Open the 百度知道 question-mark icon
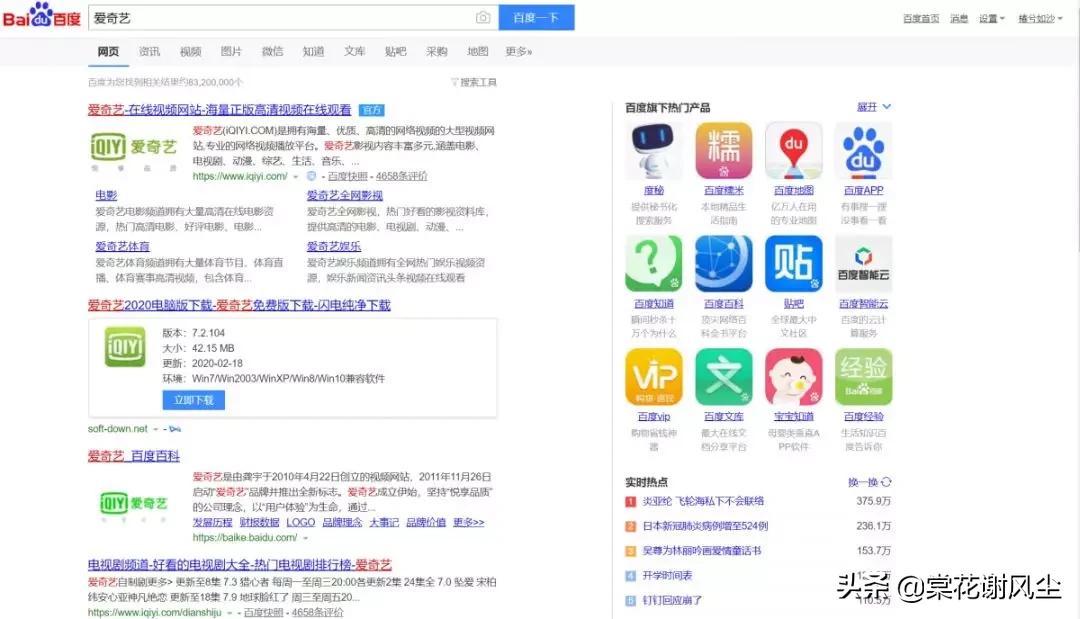The height and width of the screenshot is (619, 1080). point(654,262)
